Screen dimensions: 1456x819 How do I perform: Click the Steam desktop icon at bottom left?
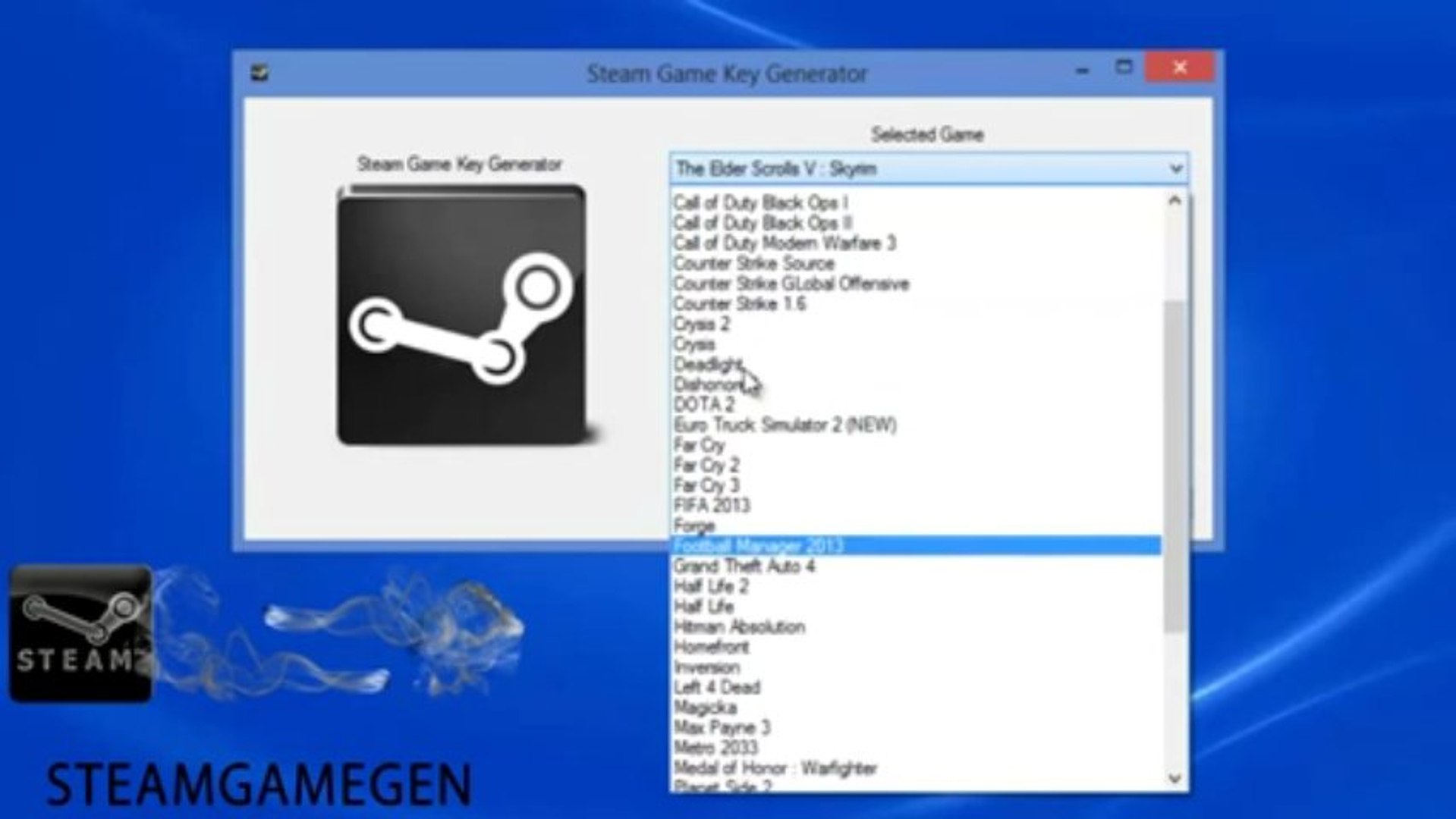(80, 633)
